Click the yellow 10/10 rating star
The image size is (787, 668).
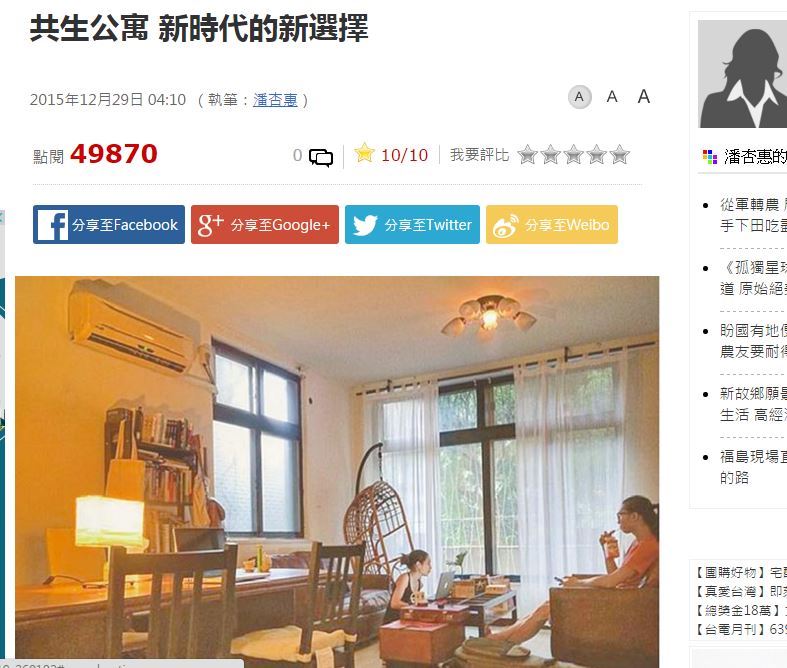(x=364, y=153)
